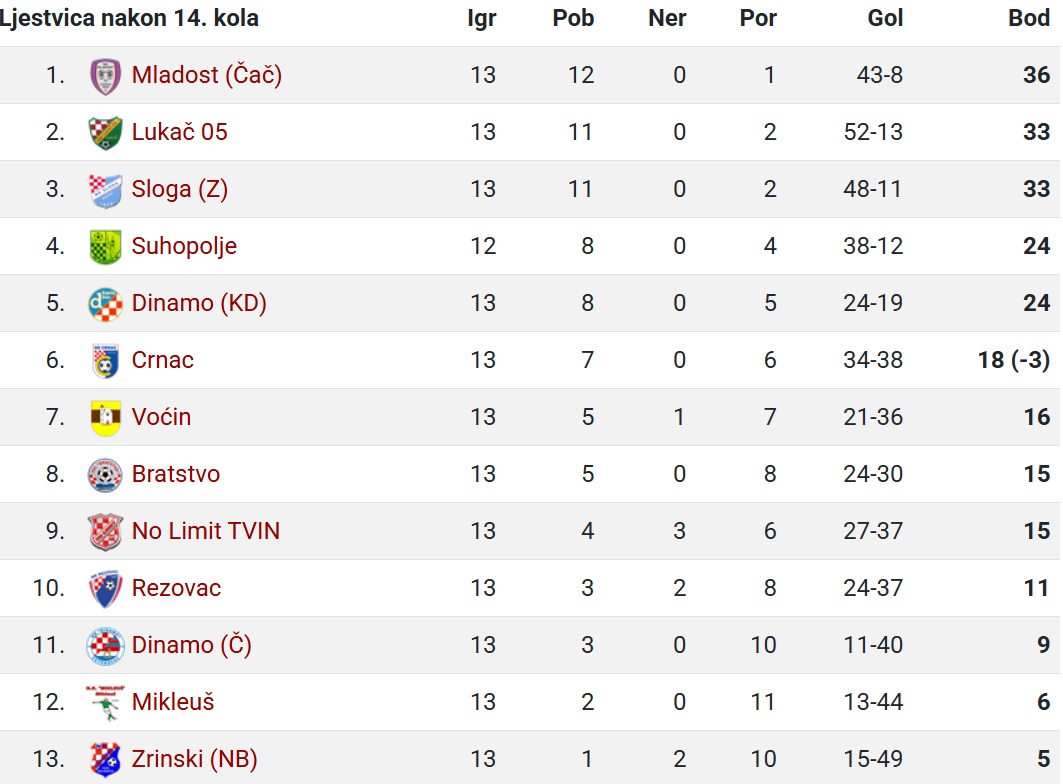Click the Lukač 05 club crest
This screenshot has width=1063, height=784.
[105, 132]
